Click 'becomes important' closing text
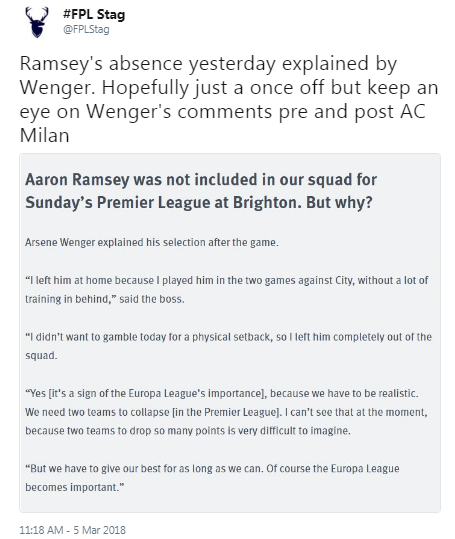This screenshot has width=455, height=539. (x=74, y=487)
